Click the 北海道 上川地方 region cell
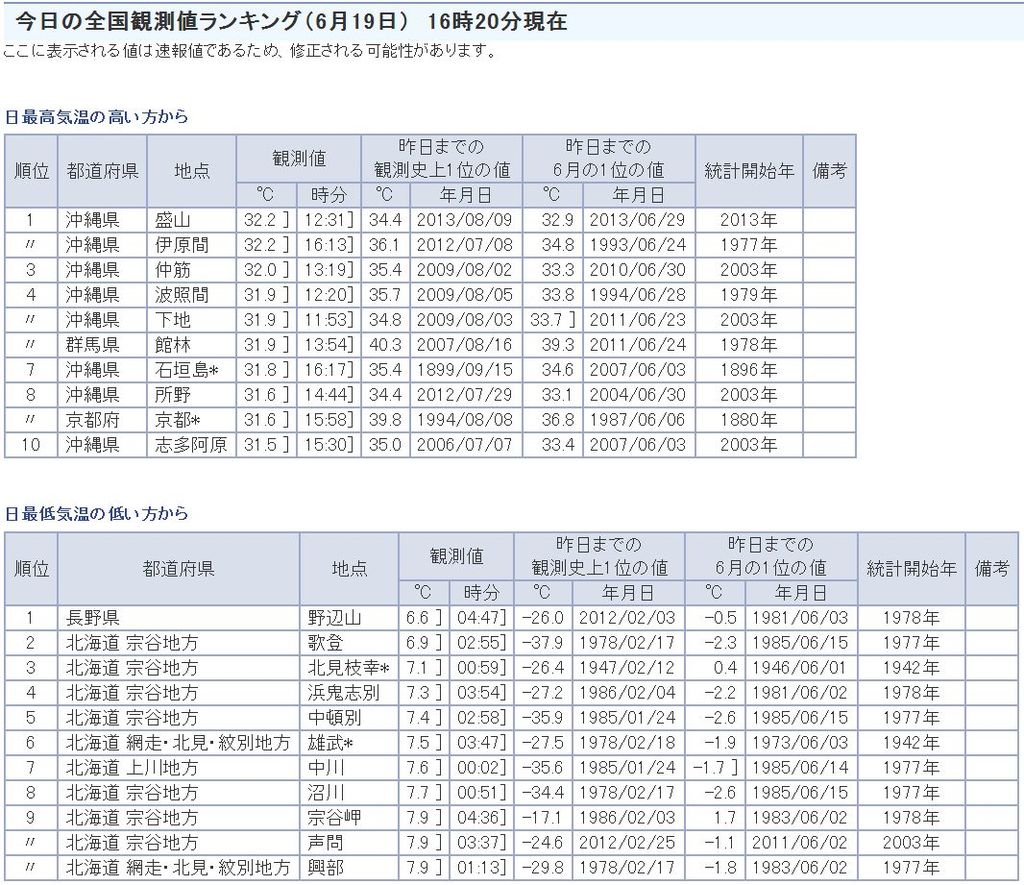 132,768
